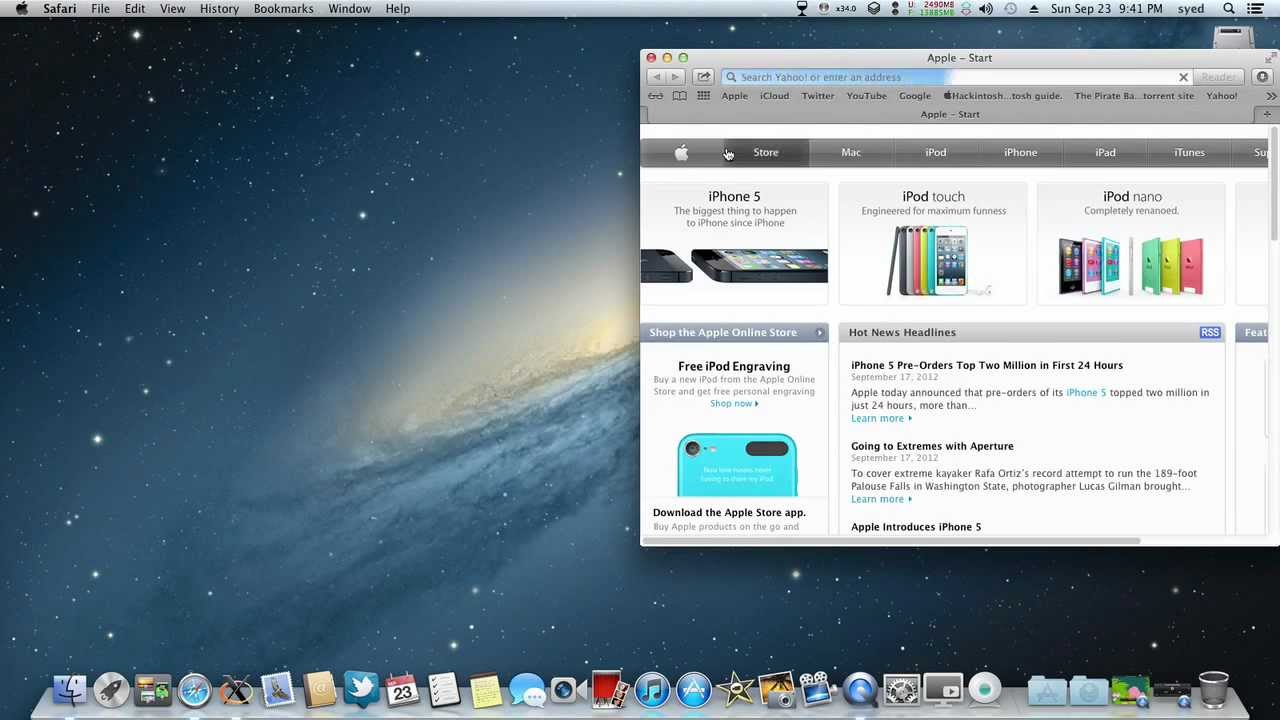The width and height of the screenshot is (1280, 720).
Task: Go to Mac in site navigation
Action: point(851,152)
